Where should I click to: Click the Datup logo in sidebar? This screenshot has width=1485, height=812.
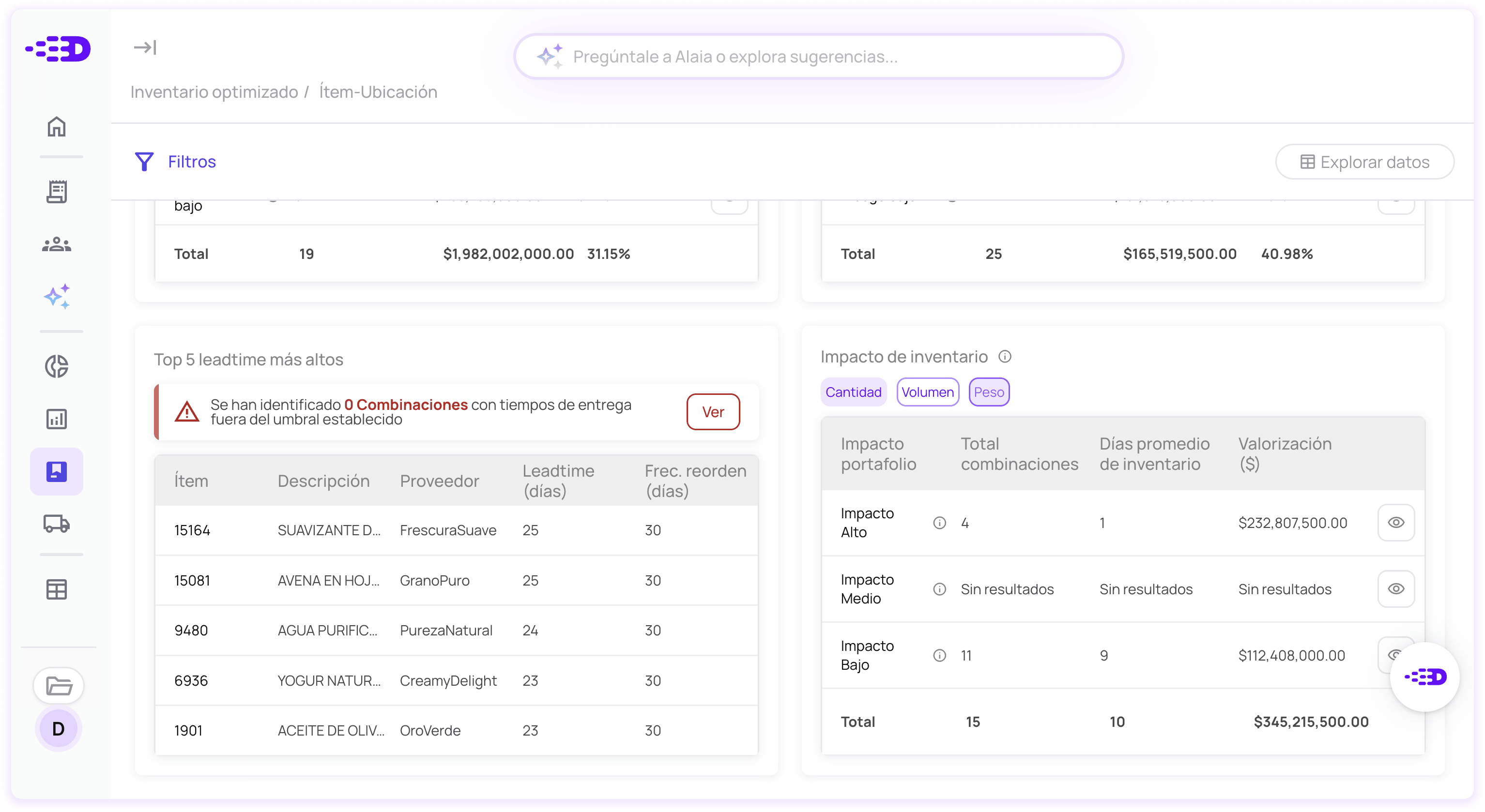coord(58,48)
